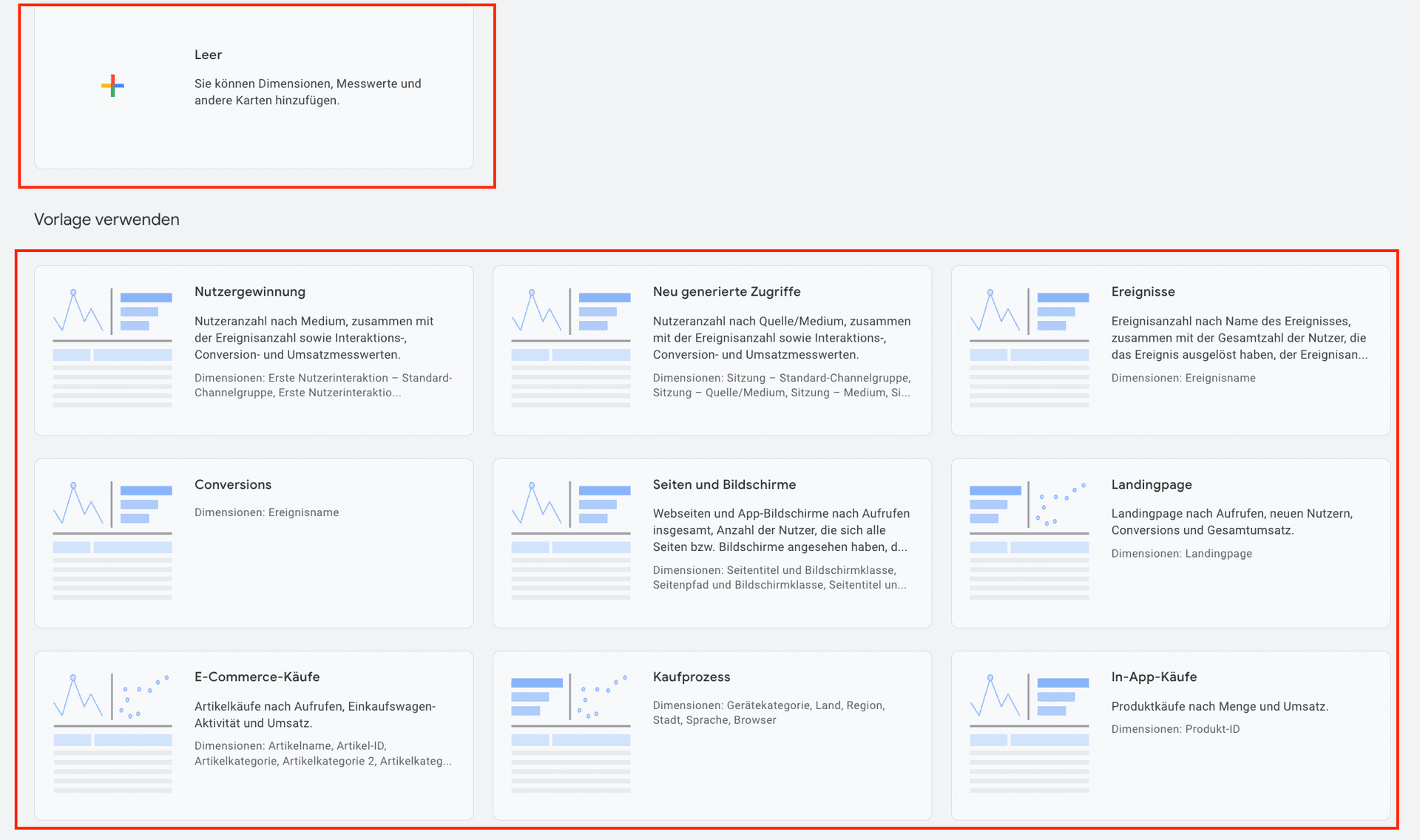
Task: Select the Conversions template title
Action: pyautogui.click(x=233, y=484)
